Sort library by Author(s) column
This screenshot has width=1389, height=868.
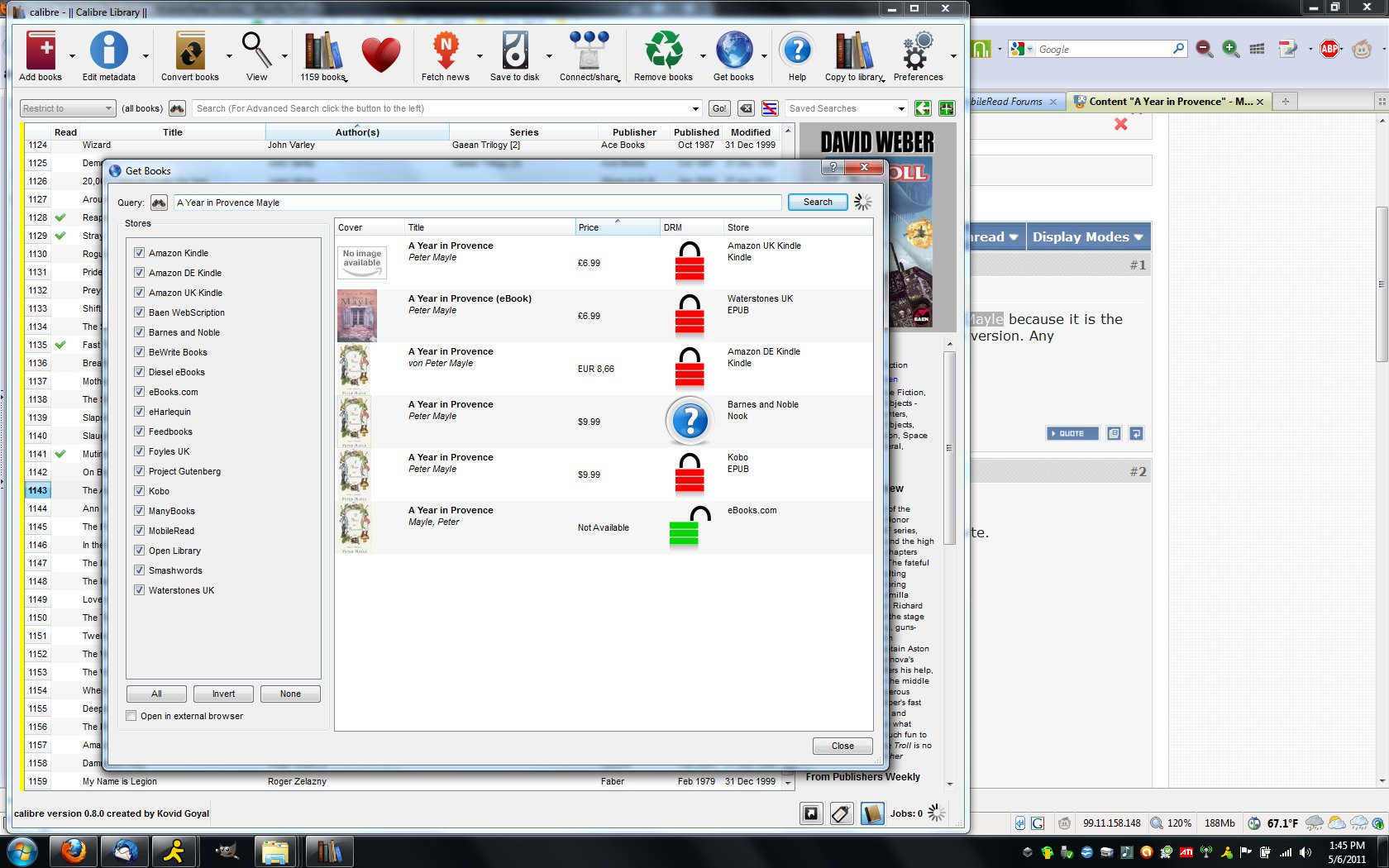[x=357, y=132]
